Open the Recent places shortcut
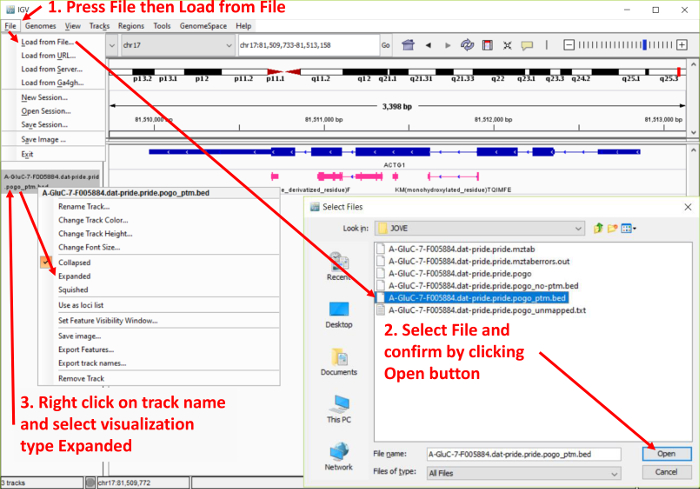Screen dimensions: 700x489 click(339, 266)
